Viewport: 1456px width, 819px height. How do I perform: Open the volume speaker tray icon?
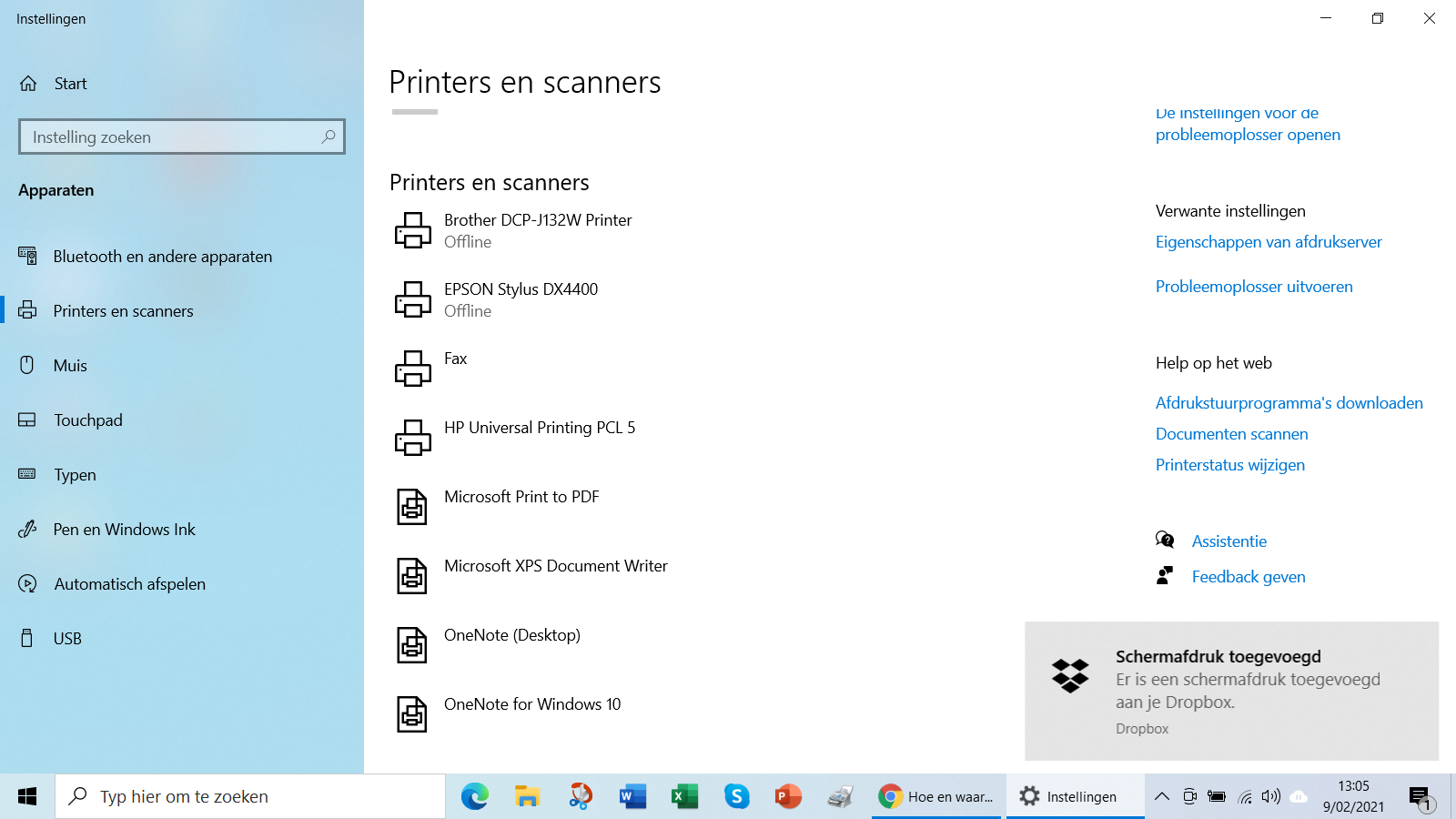tap(1271, 796)
